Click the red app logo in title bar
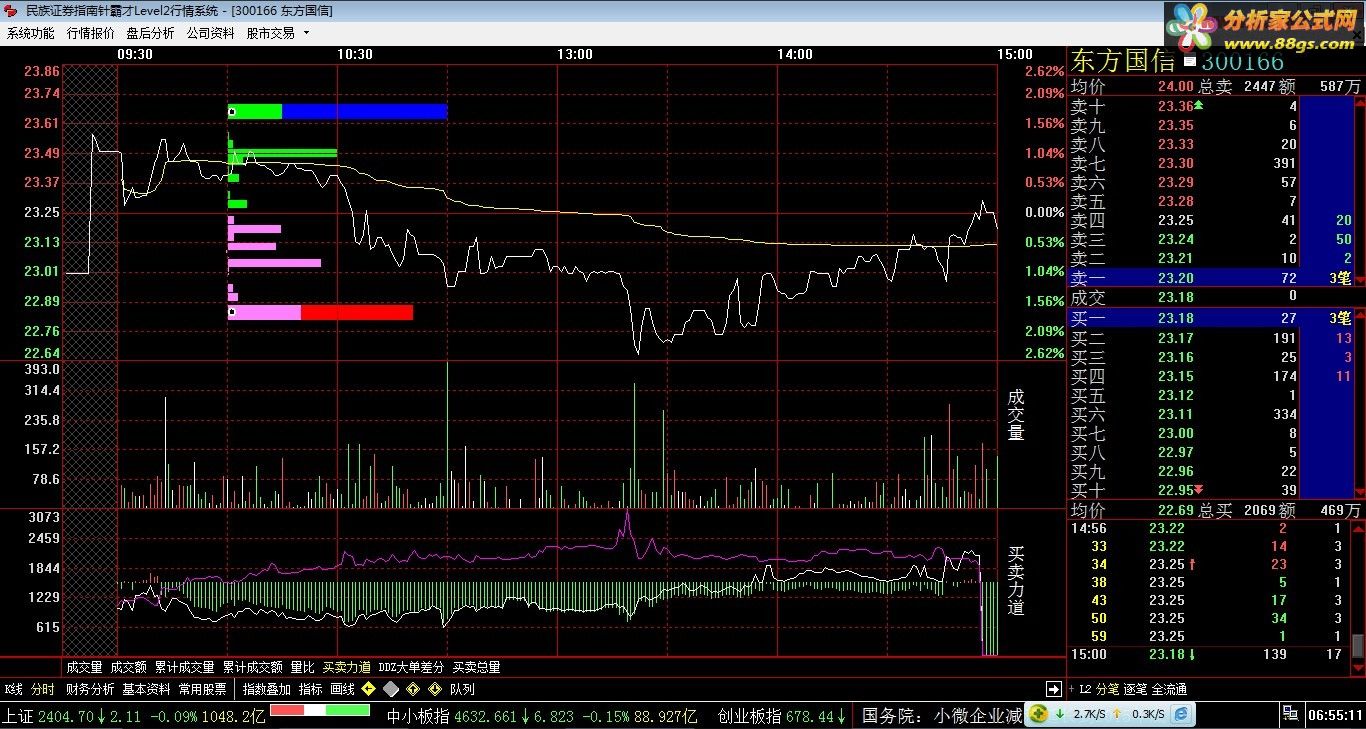1366x729 pixels. tap(12, 10)
